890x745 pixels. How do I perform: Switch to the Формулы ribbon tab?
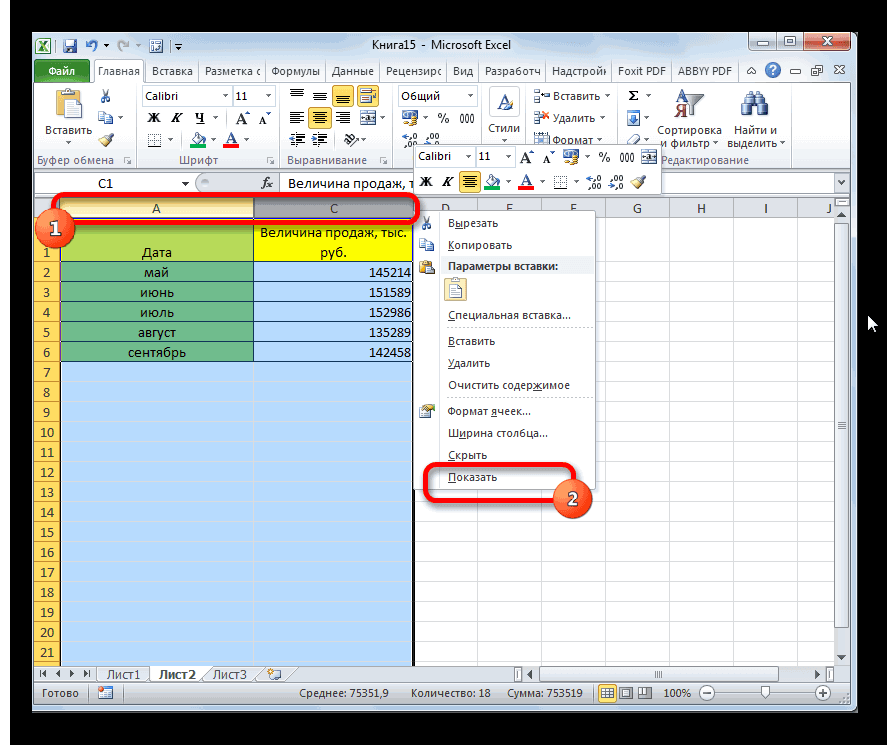(294, 72)
